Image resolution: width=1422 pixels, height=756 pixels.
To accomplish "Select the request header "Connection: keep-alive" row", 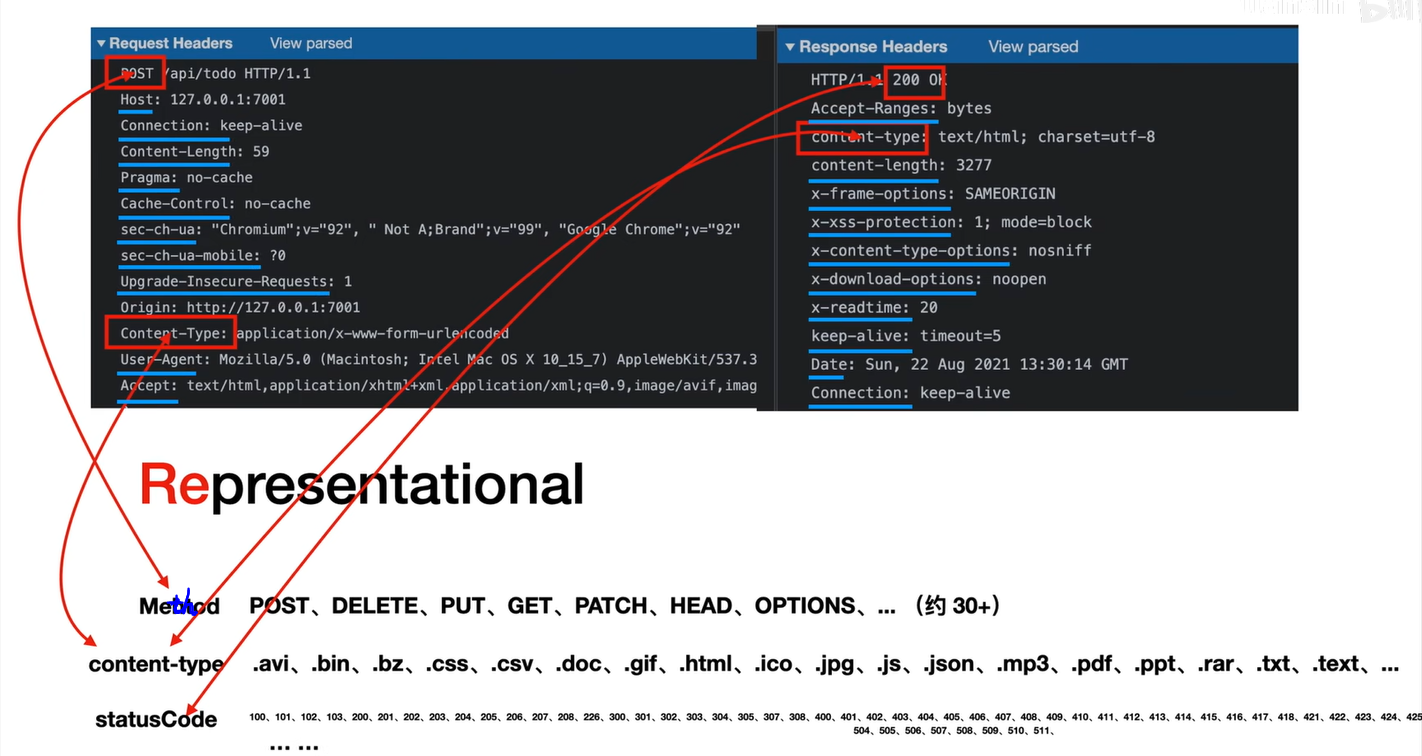I will click(211, 126).
